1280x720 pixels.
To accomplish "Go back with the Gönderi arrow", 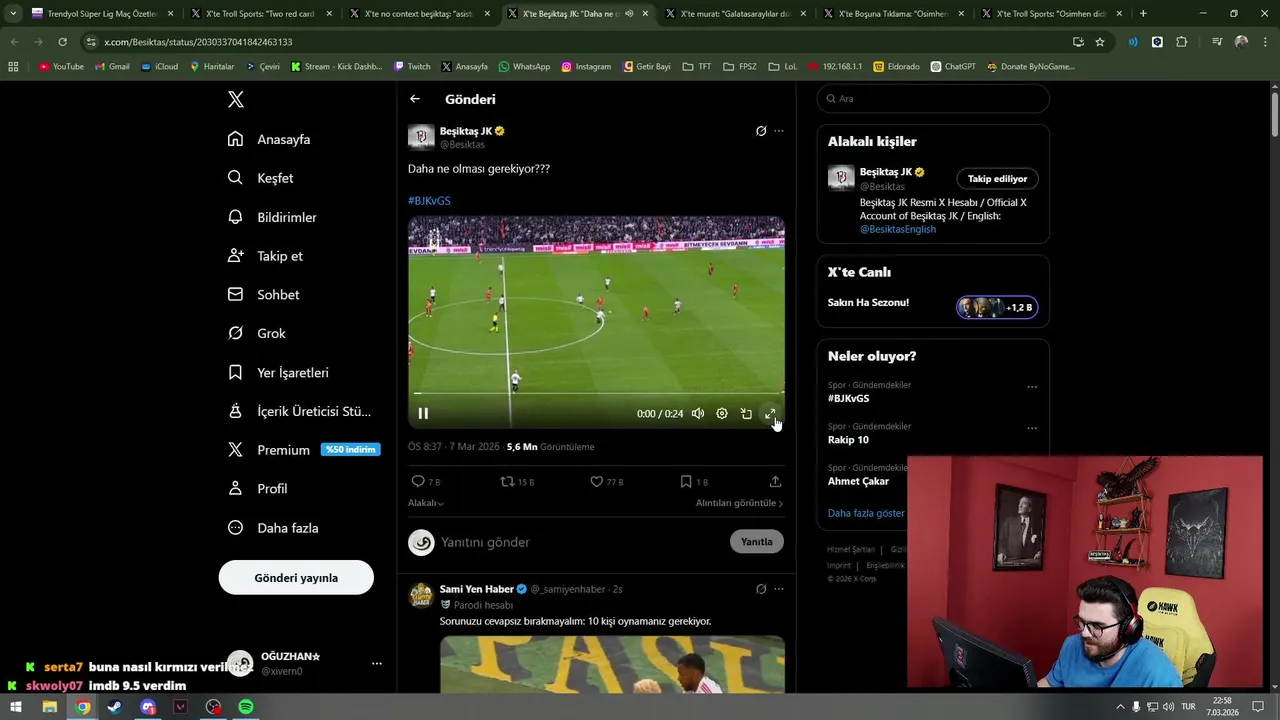I will pyautogui.click(x=415, y=99).
